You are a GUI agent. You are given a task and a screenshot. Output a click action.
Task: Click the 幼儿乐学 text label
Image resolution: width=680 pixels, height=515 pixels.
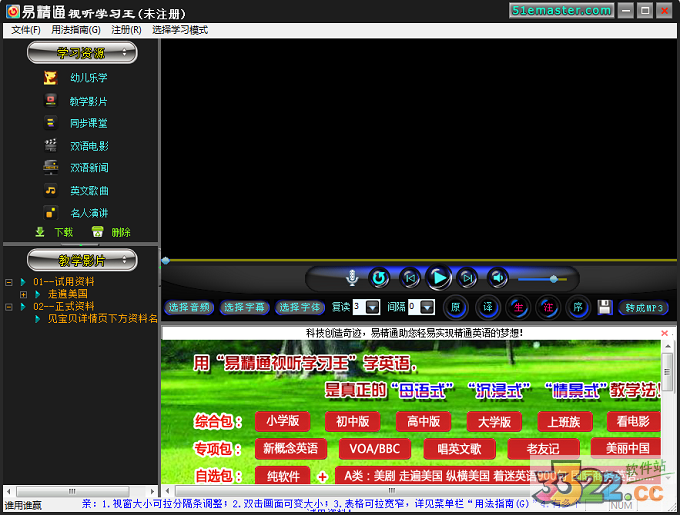pyautogui.click(x=89, y=78)
